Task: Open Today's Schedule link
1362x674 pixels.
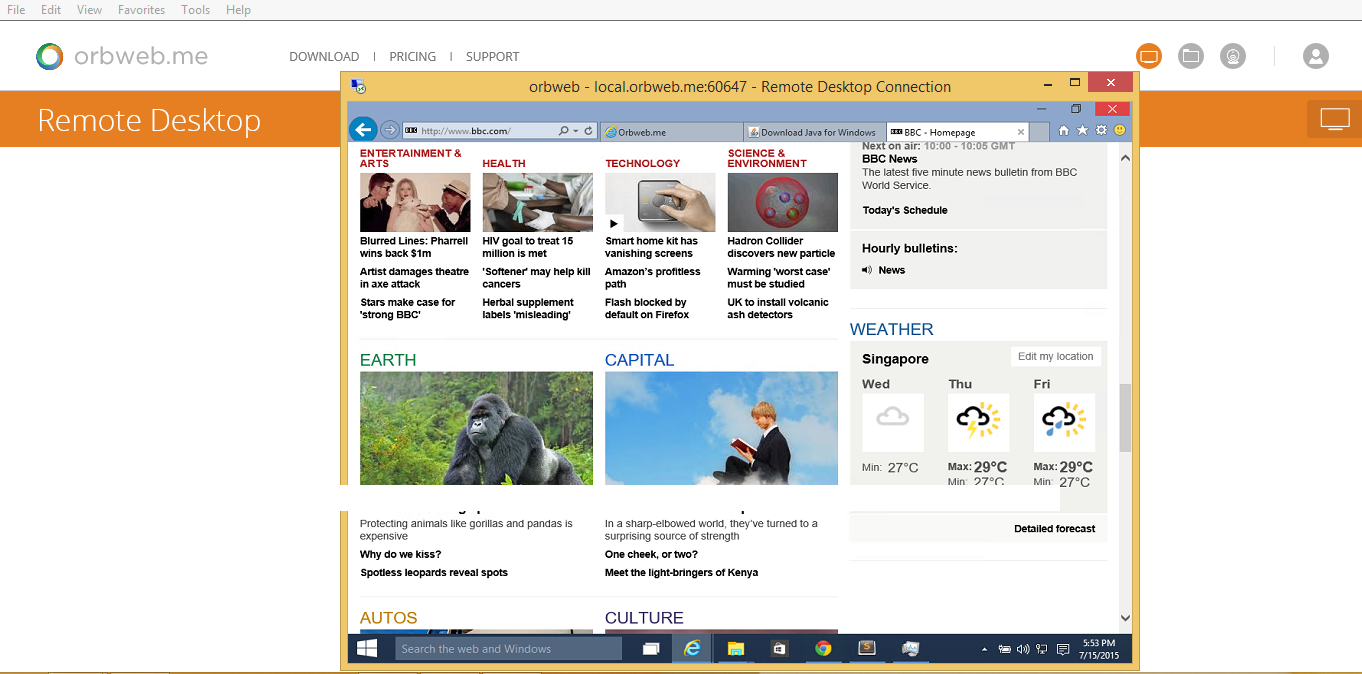Action: (x=905, y=211)
